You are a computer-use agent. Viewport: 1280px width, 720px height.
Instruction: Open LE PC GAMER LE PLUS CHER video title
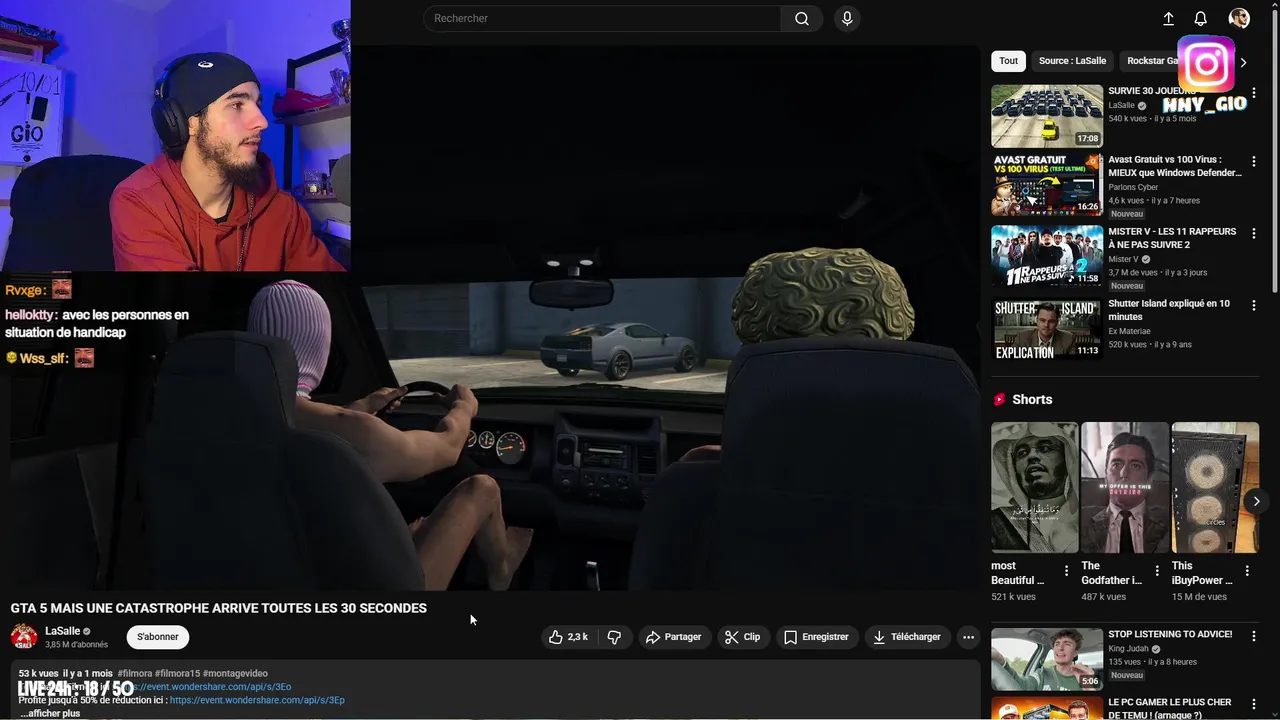click(1170, 708)
